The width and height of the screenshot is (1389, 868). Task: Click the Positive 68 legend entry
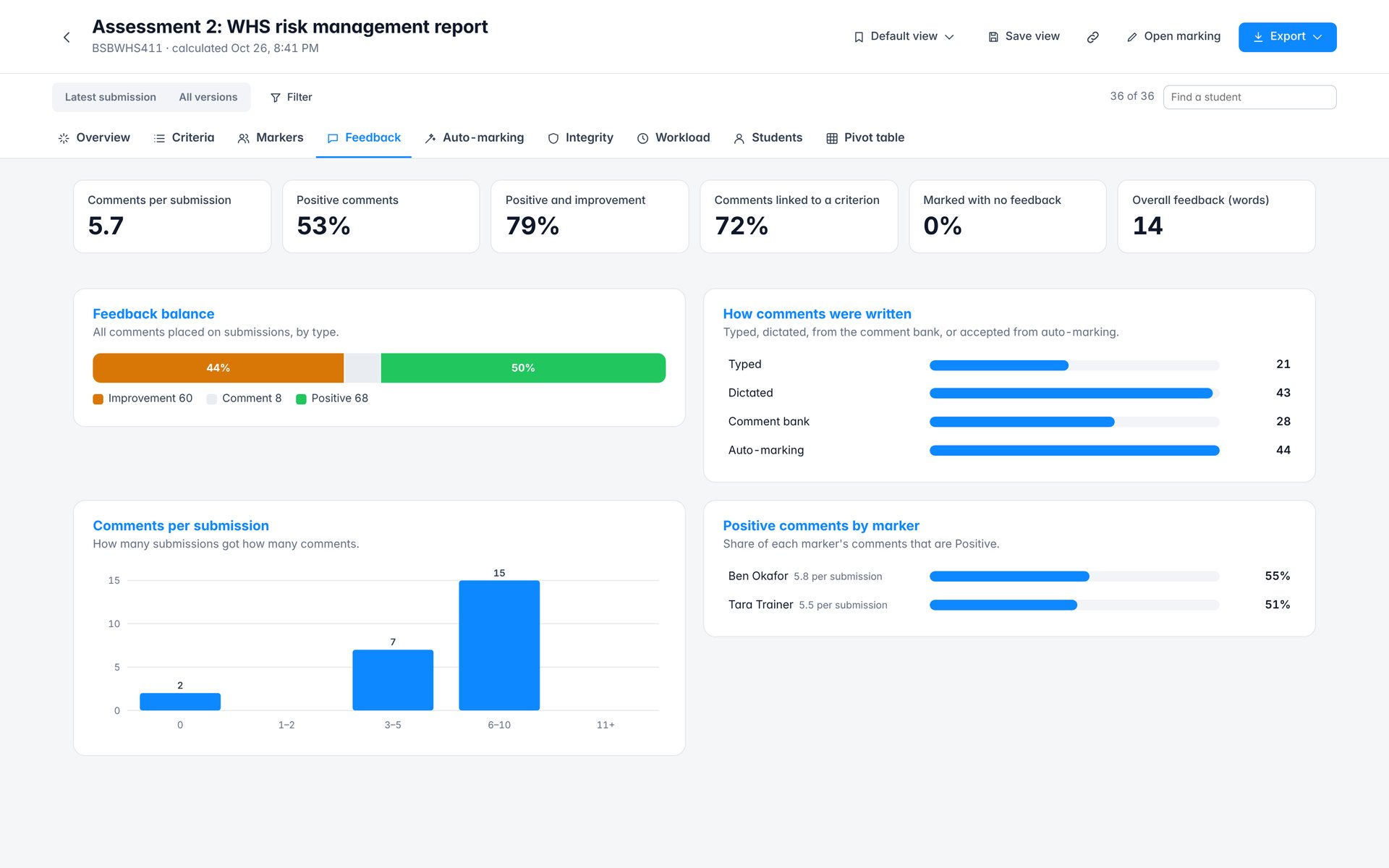pos(332,399)
